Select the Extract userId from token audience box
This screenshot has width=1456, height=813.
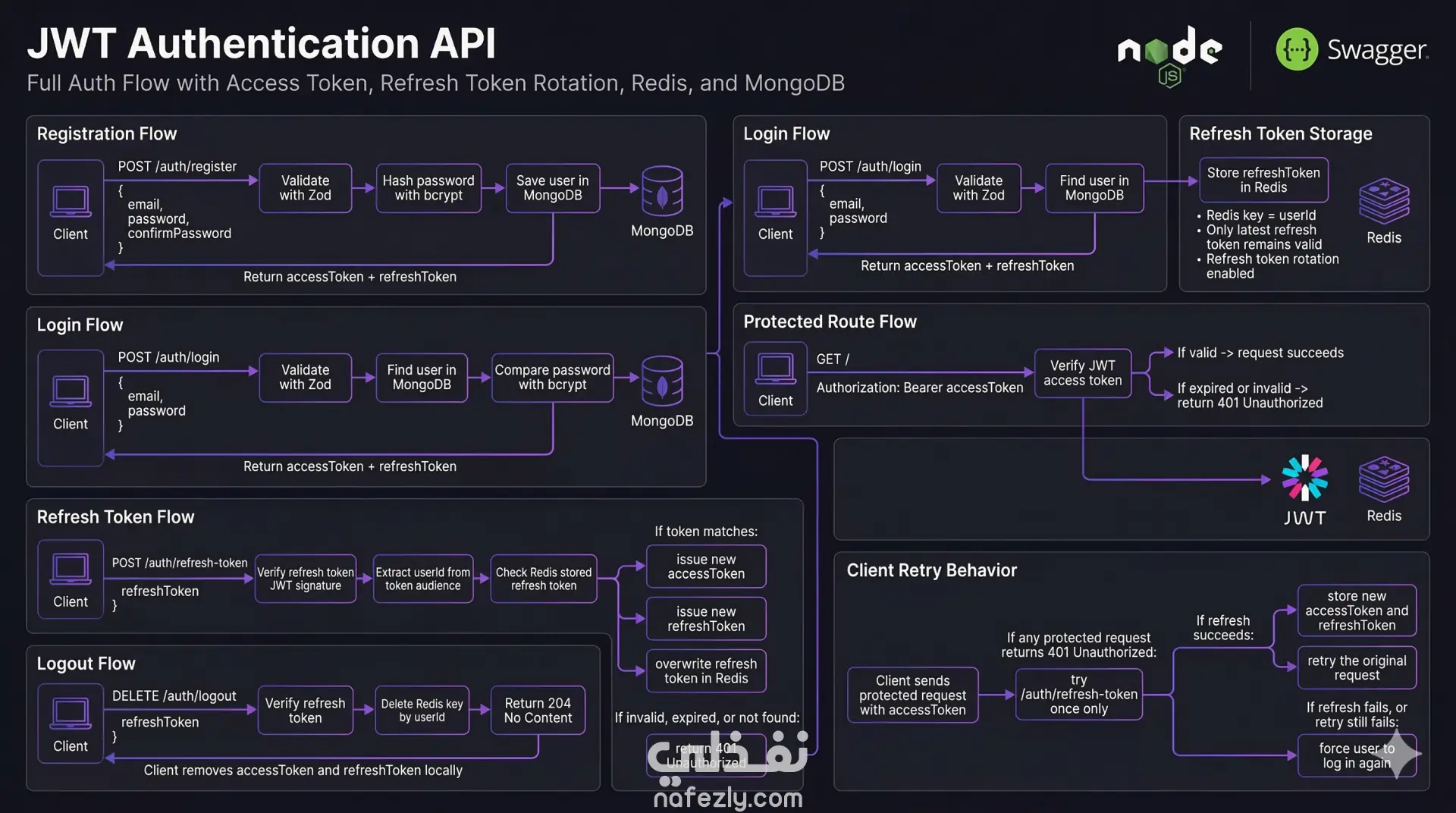(423, 579)
